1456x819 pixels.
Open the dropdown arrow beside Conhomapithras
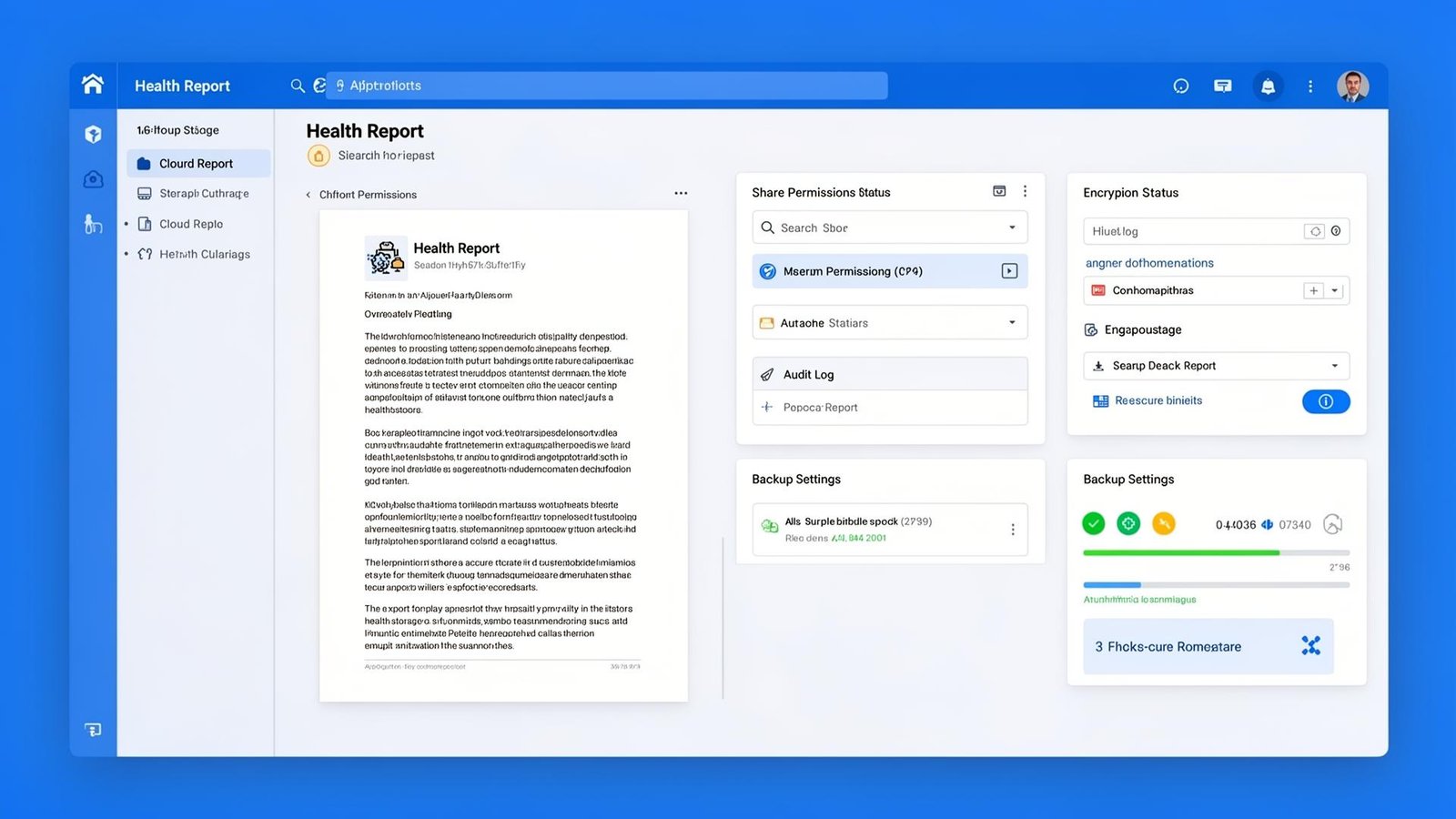coord(1335,289)
